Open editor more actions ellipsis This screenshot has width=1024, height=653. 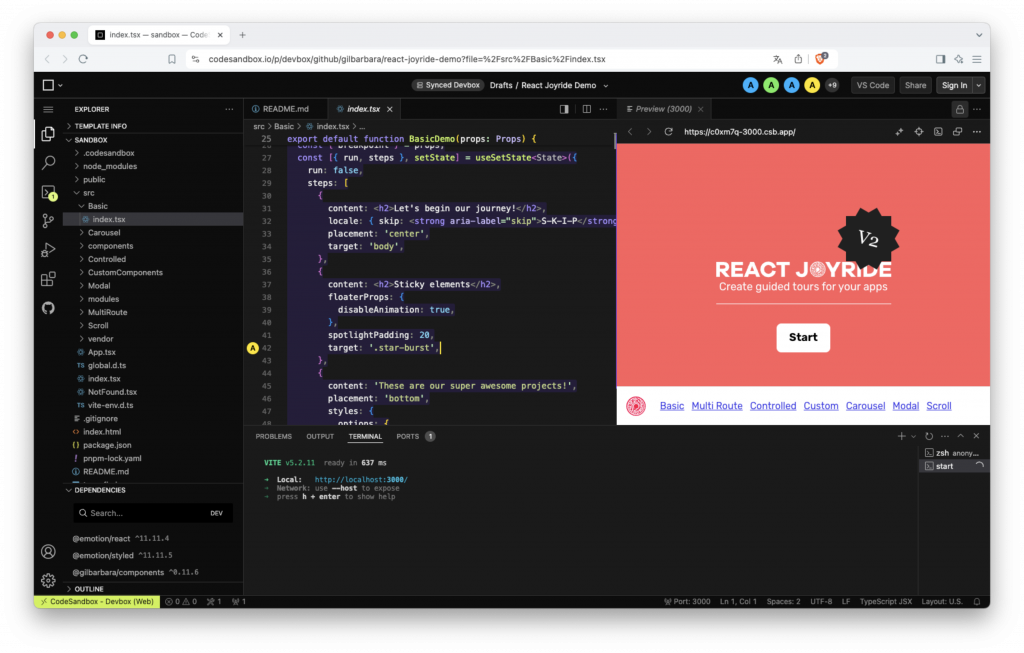pos(604,109)
